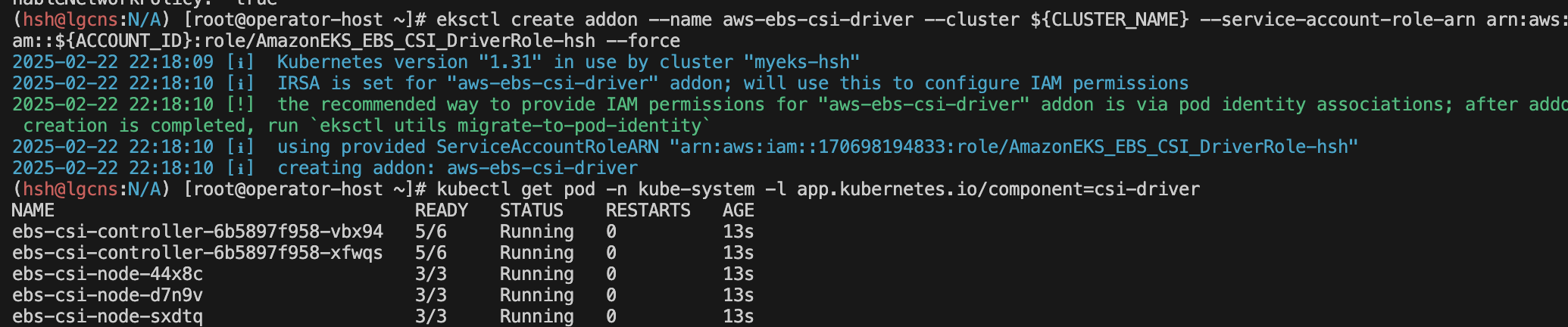Click Running status of ebs-csi-node-sxdtq

537,316
